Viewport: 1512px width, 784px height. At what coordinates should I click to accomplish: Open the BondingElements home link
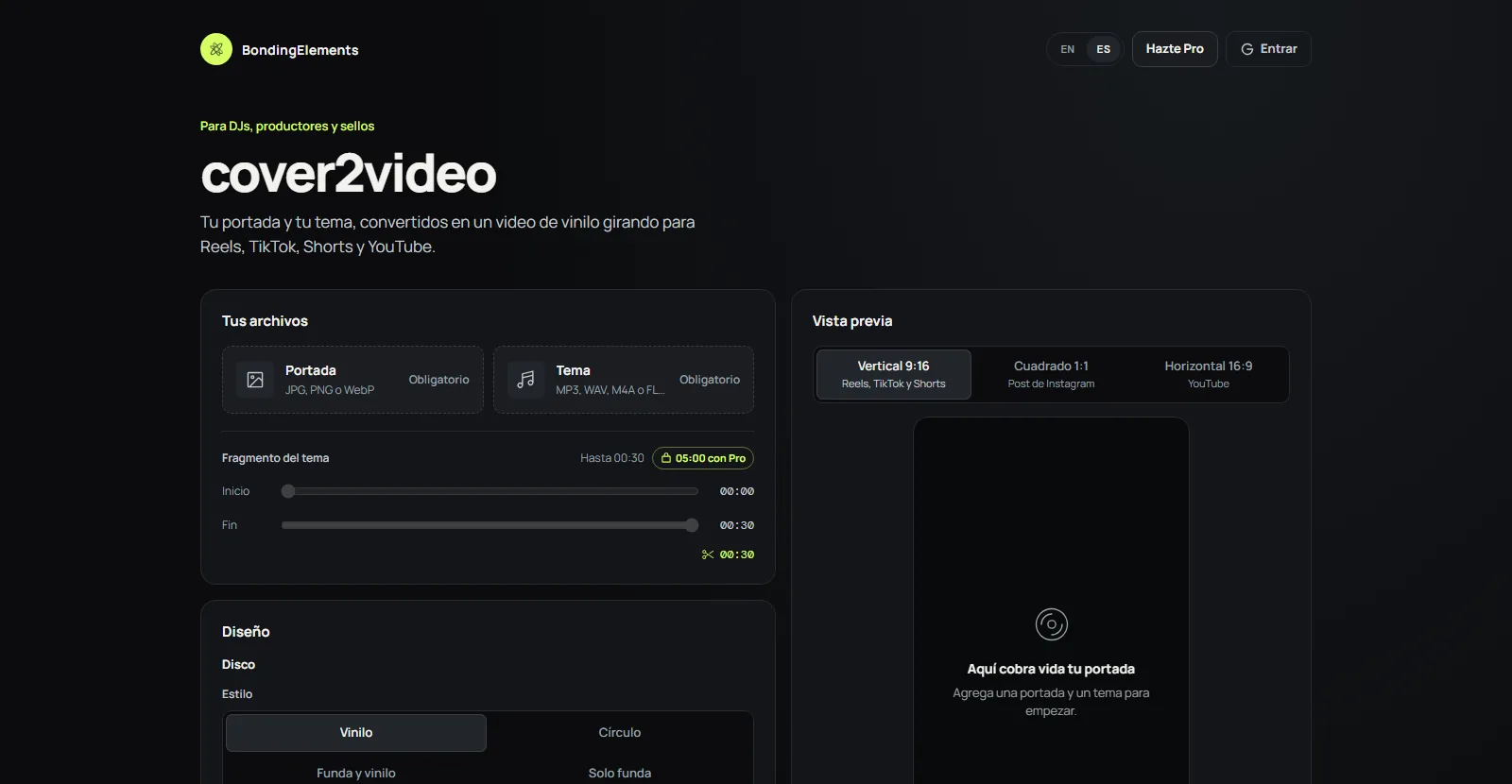(x=280, y=49)
